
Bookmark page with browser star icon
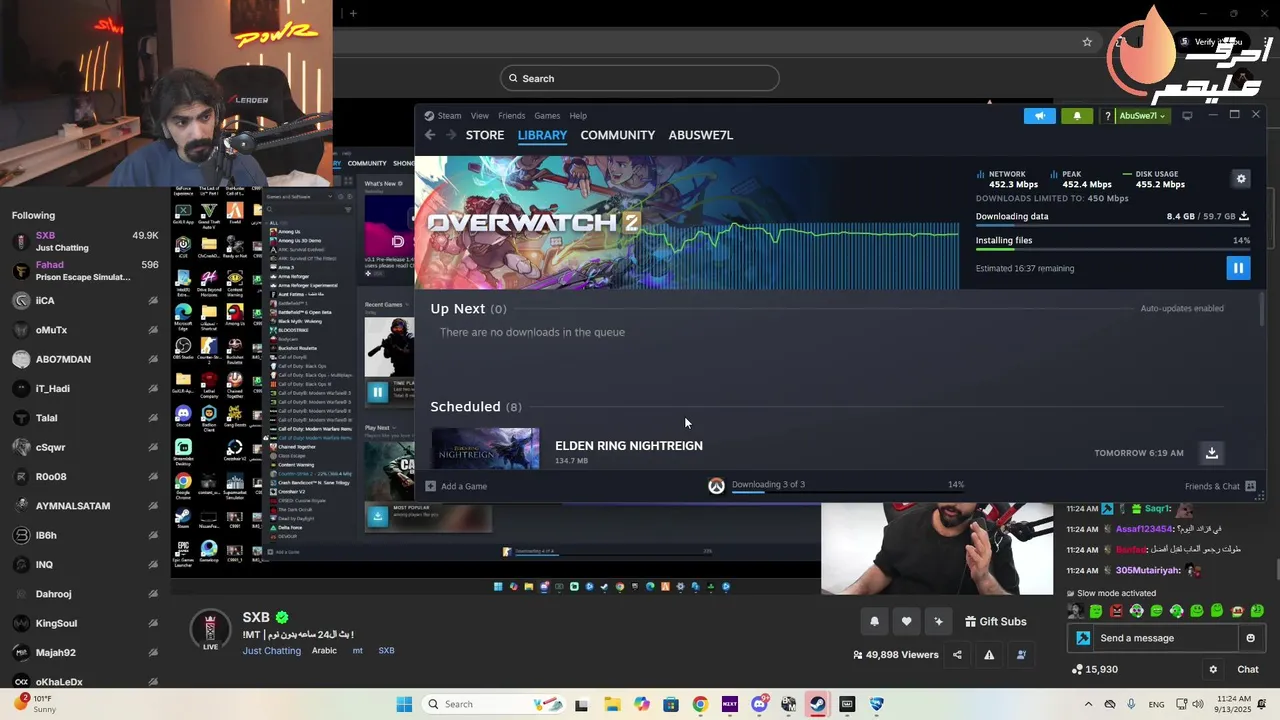(x=1087, y=42)
